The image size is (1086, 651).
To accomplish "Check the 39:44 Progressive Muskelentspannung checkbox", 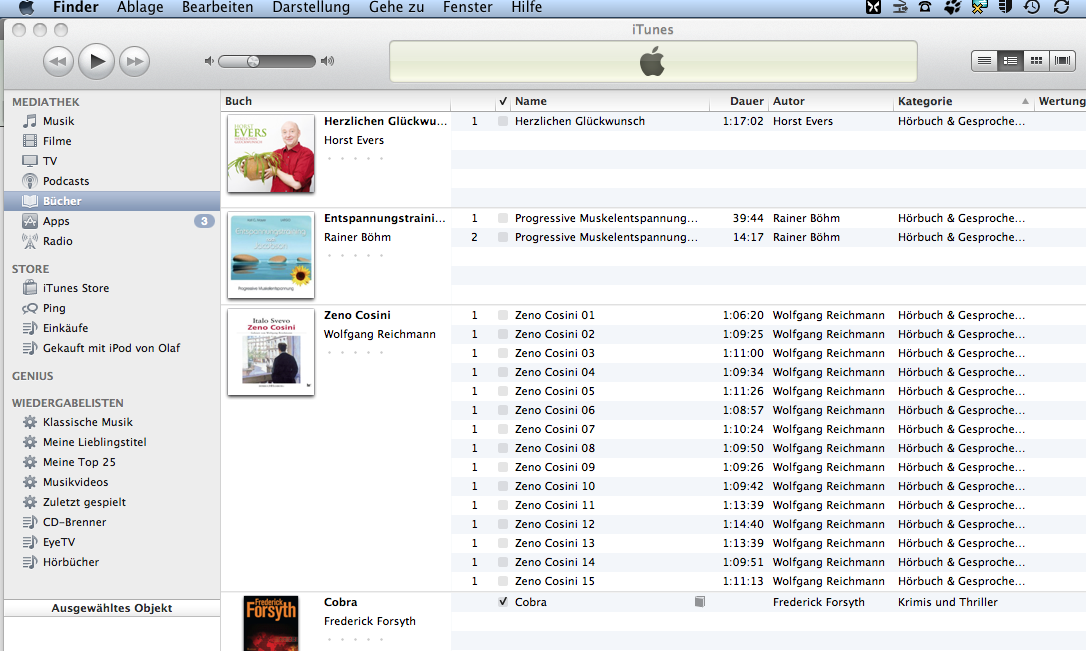I will click(503, 218).
